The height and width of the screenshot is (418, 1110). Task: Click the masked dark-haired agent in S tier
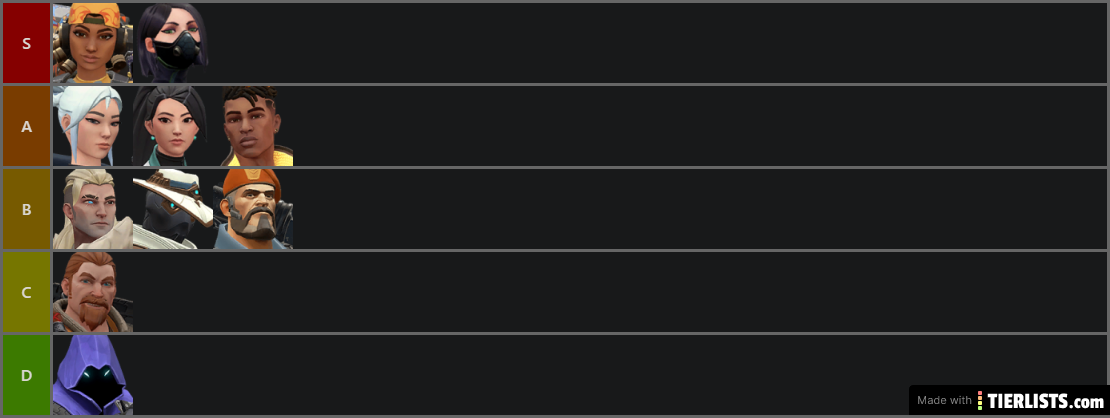coord(173,43)
